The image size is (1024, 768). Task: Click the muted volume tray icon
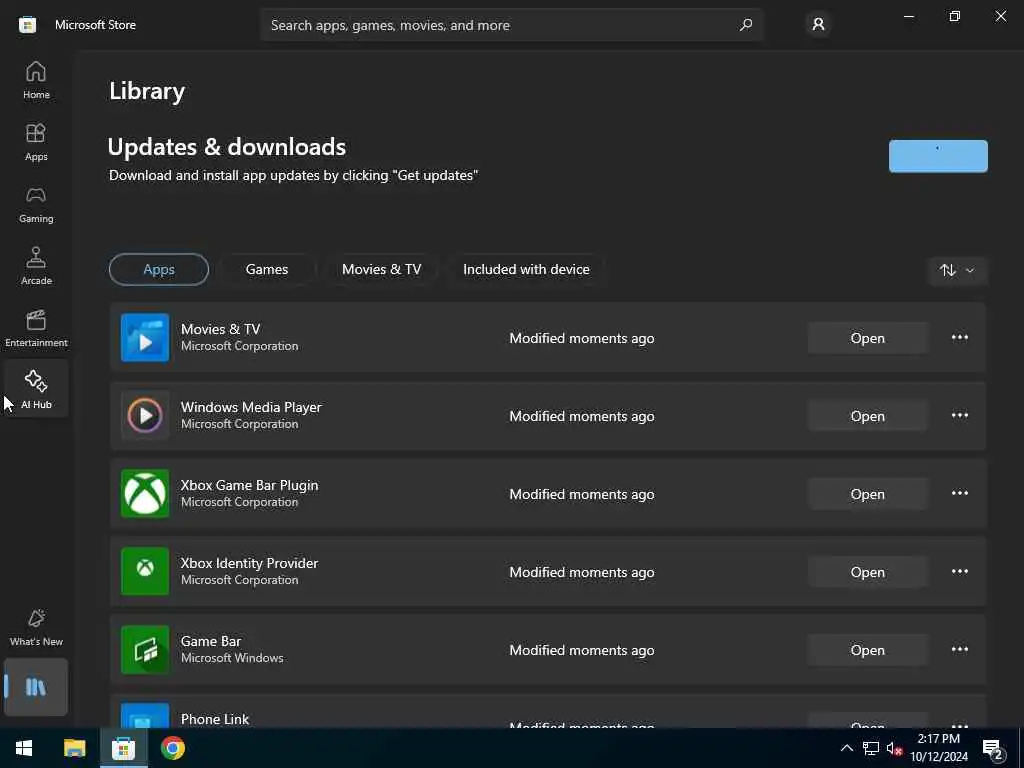point(895,748)
